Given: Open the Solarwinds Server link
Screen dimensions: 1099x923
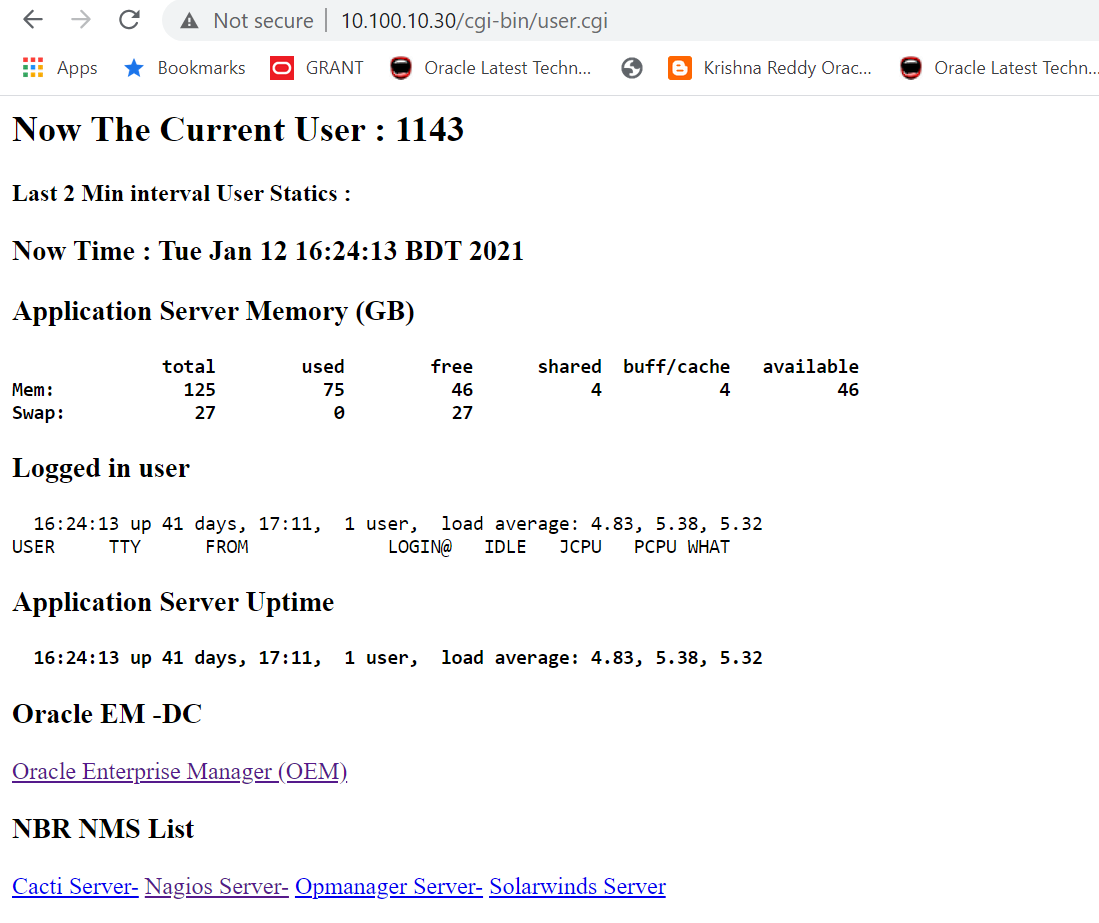Looking at the screenshot, I should click(578, 887).
